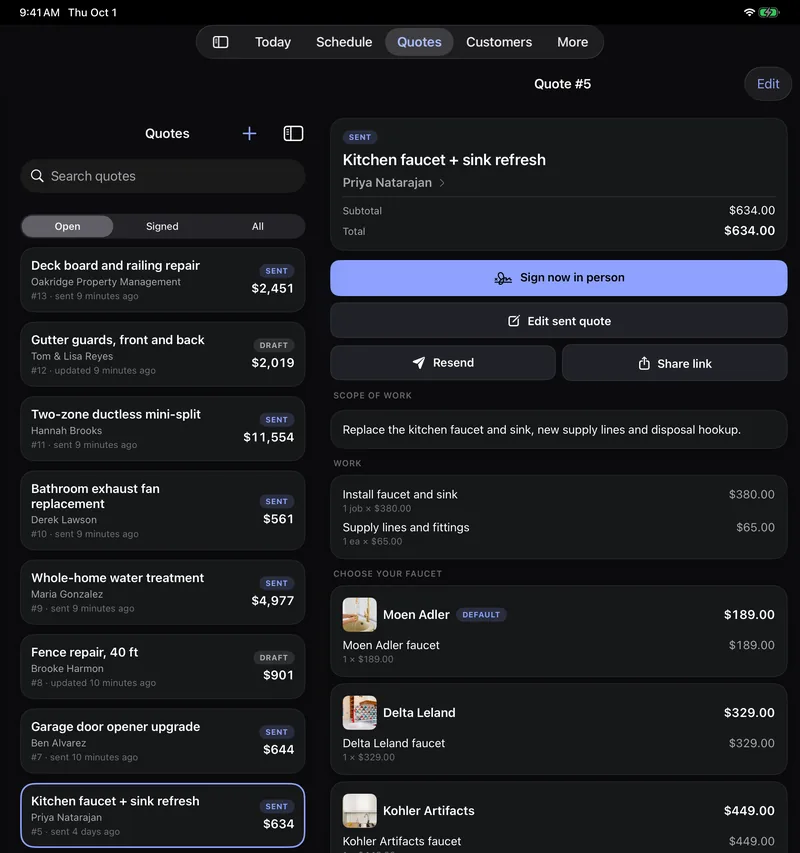Tap the signature icon on Sign button
This screenshot has width=800, height=853.
pyautogui.click(x=503, y=278)
